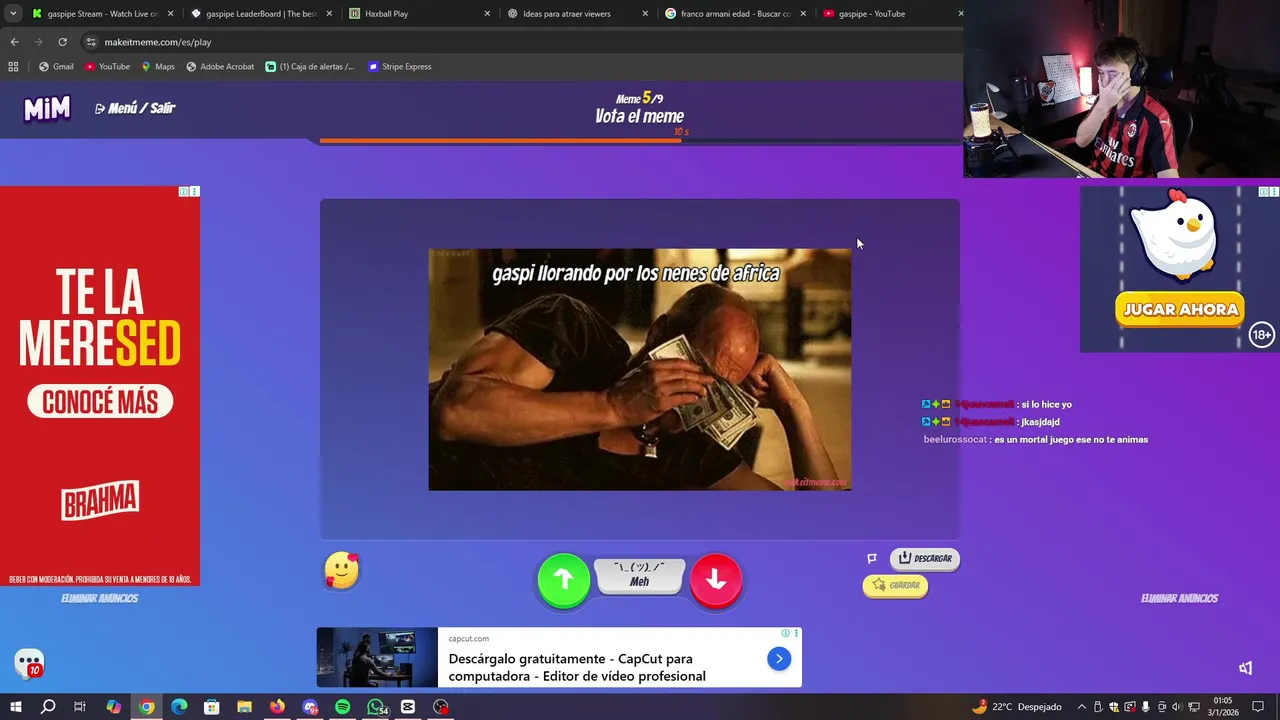Close the Haxball Play tab
Viewport: 1280px width, 720px height.
[487, 14]
